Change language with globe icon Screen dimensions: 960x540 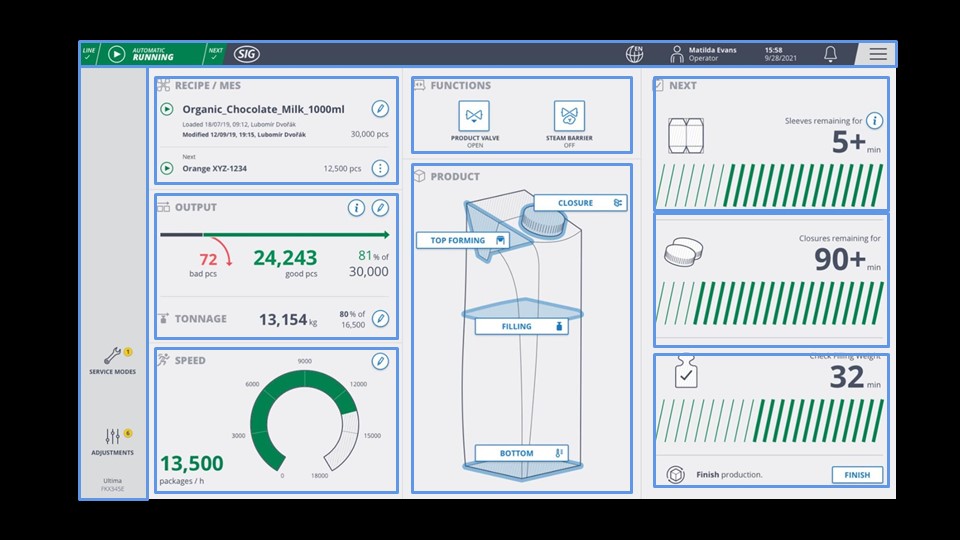tap(634, 54)
